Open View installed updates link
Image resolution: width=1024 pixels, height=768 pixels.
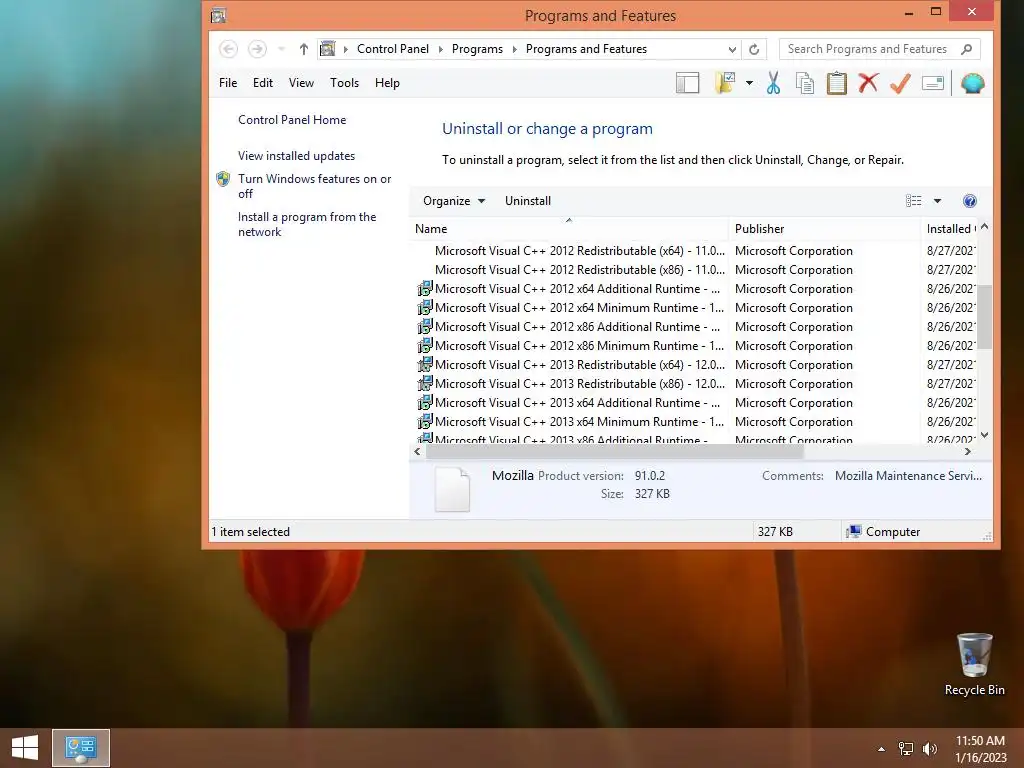click(296, 155)
